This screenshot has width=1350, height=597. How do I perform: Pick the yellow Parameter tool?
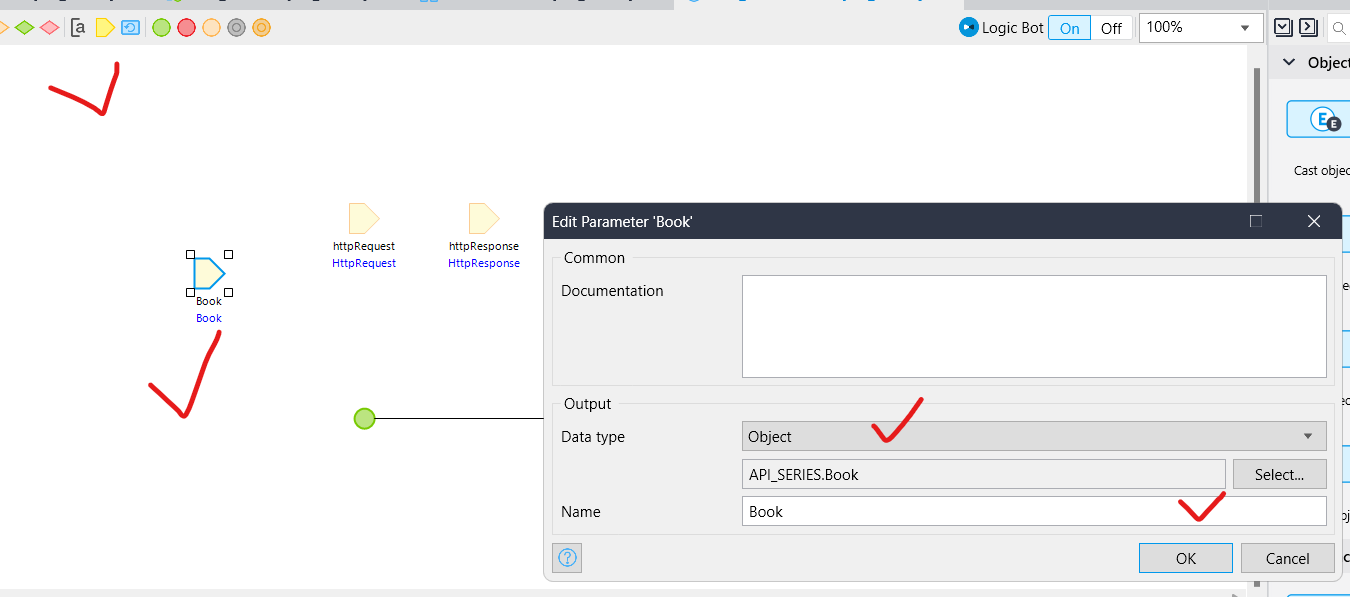point(104,28)
